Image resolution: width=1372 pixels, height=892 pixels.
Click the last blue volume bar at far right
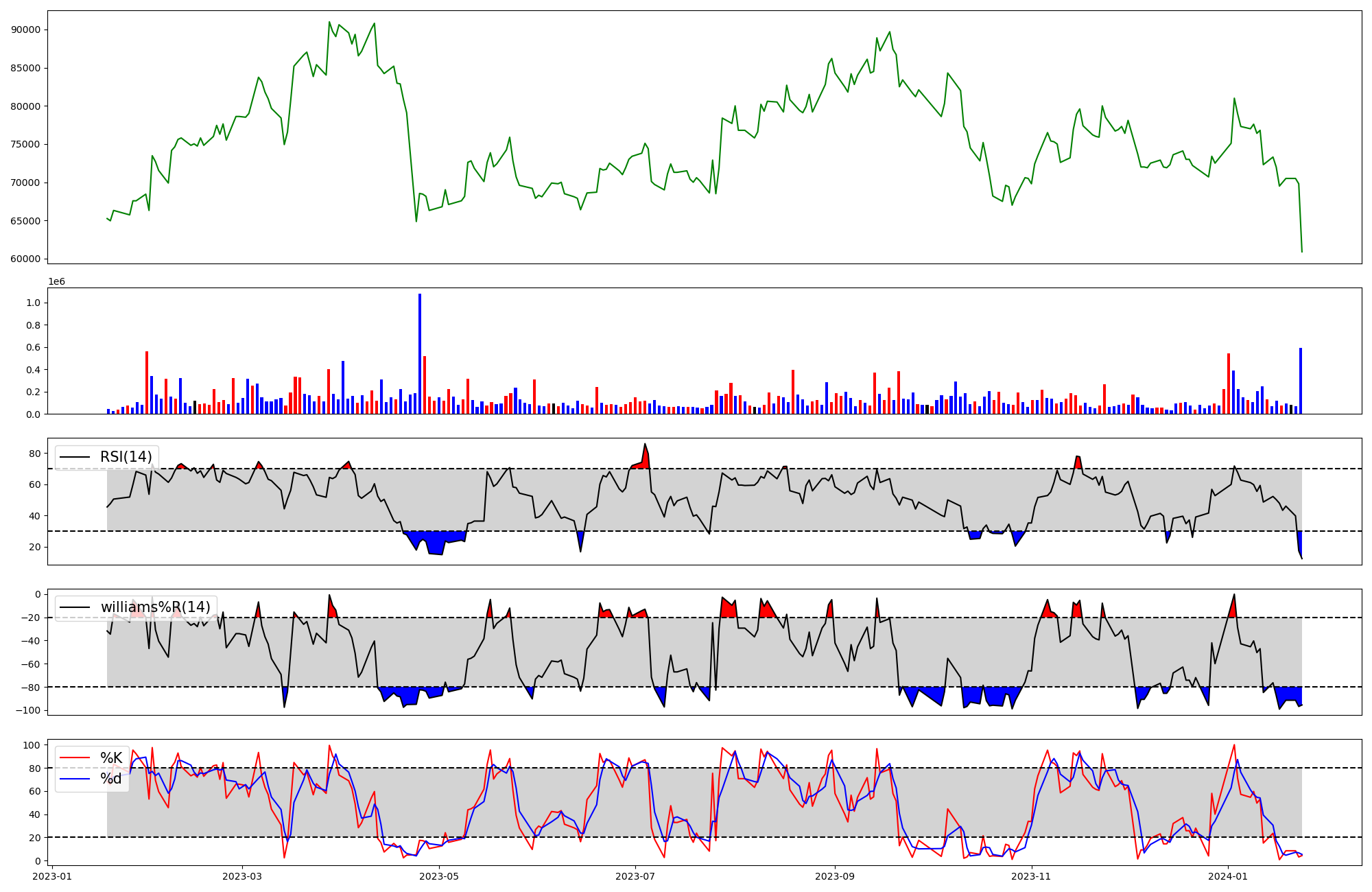click(1300, 381)
